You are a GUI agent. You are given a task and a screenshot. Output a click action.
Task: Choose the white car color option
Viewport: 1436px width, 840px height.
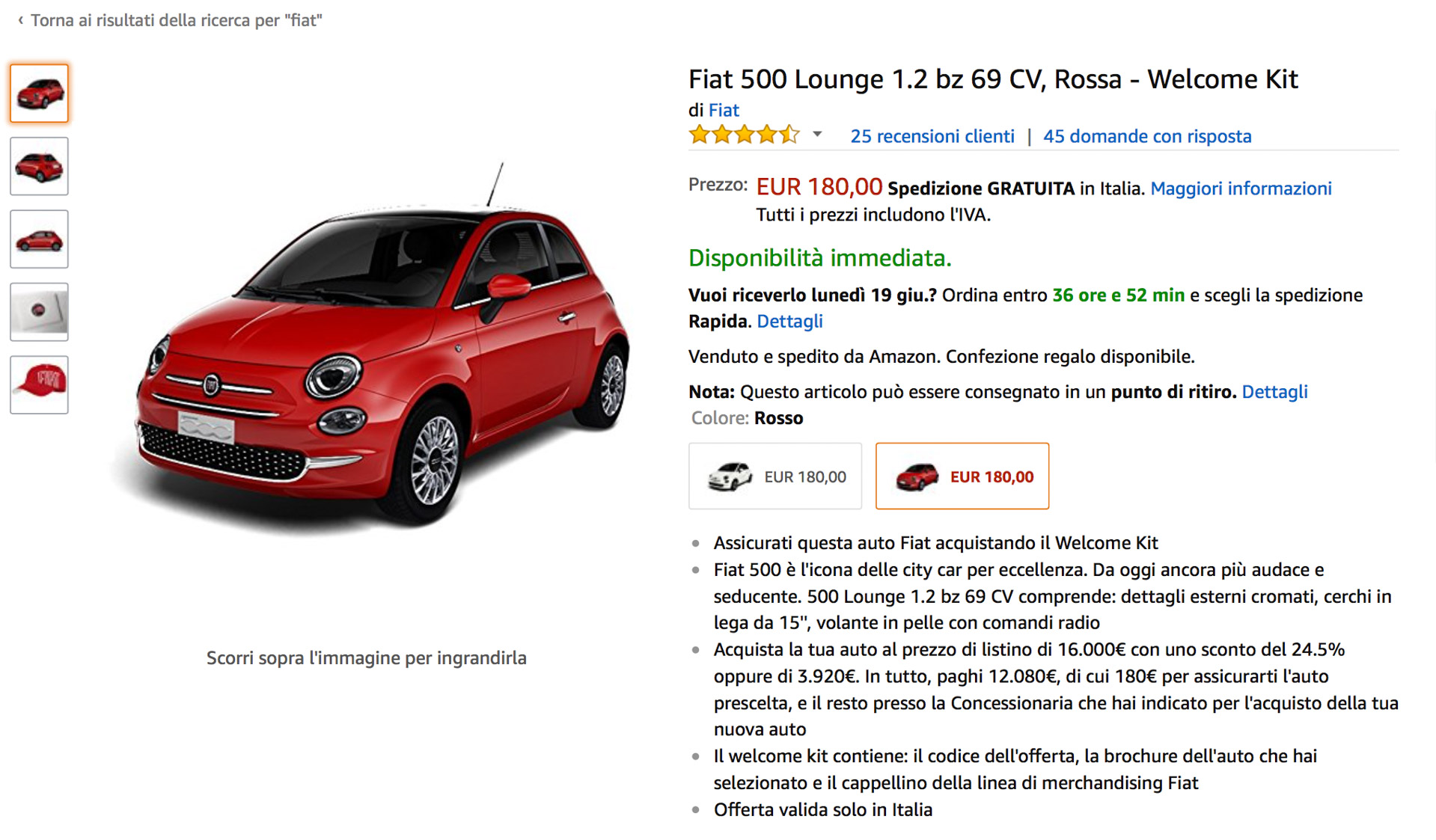pyautogui.click(x=775, y=476)
